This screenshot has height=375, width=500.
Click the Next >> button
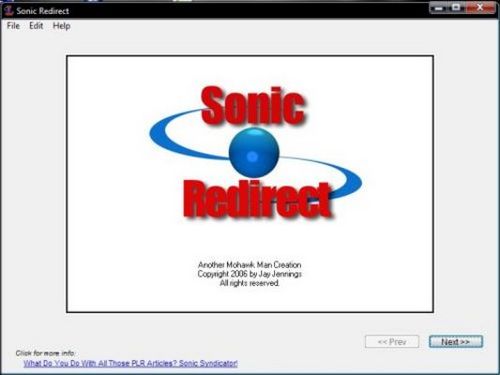(x=456, y=342)
